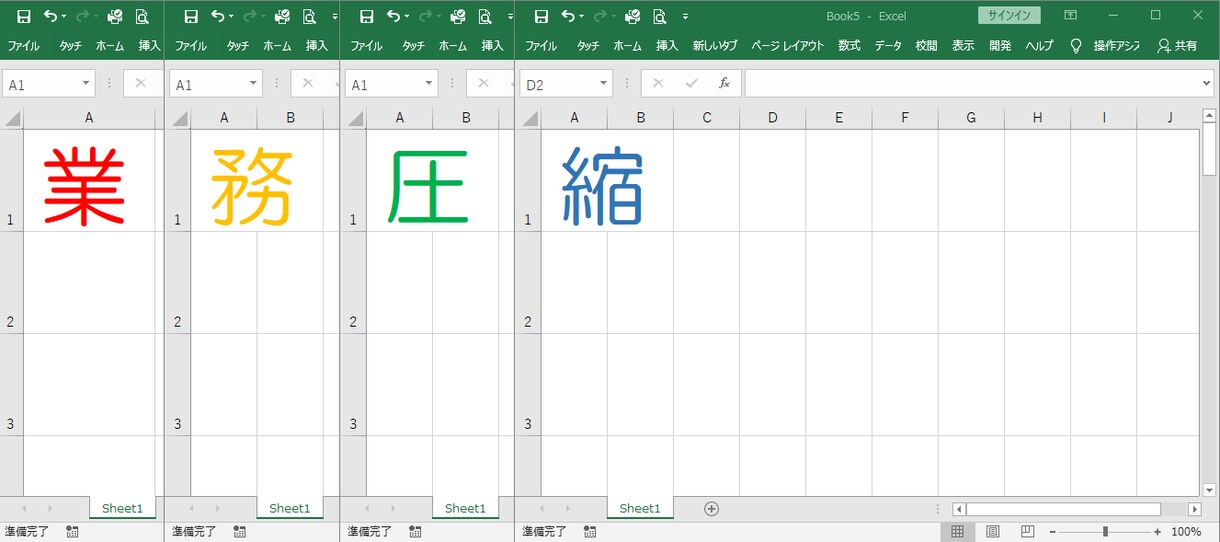
Task: Click the 共有 share button
Action: click(x=1177, y=46)
